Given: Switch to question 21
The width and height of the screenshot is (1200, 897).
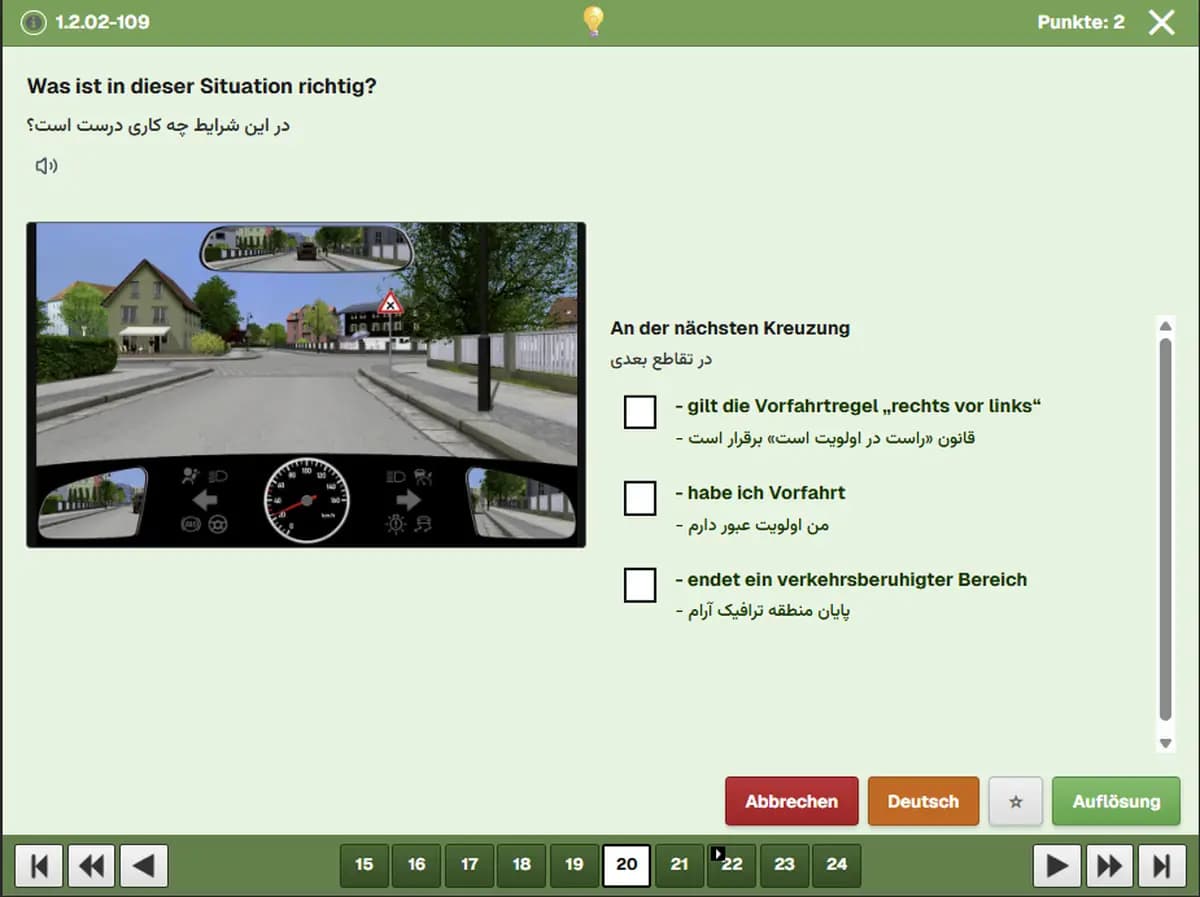Looking at the screenshot, I should [680, 865].
